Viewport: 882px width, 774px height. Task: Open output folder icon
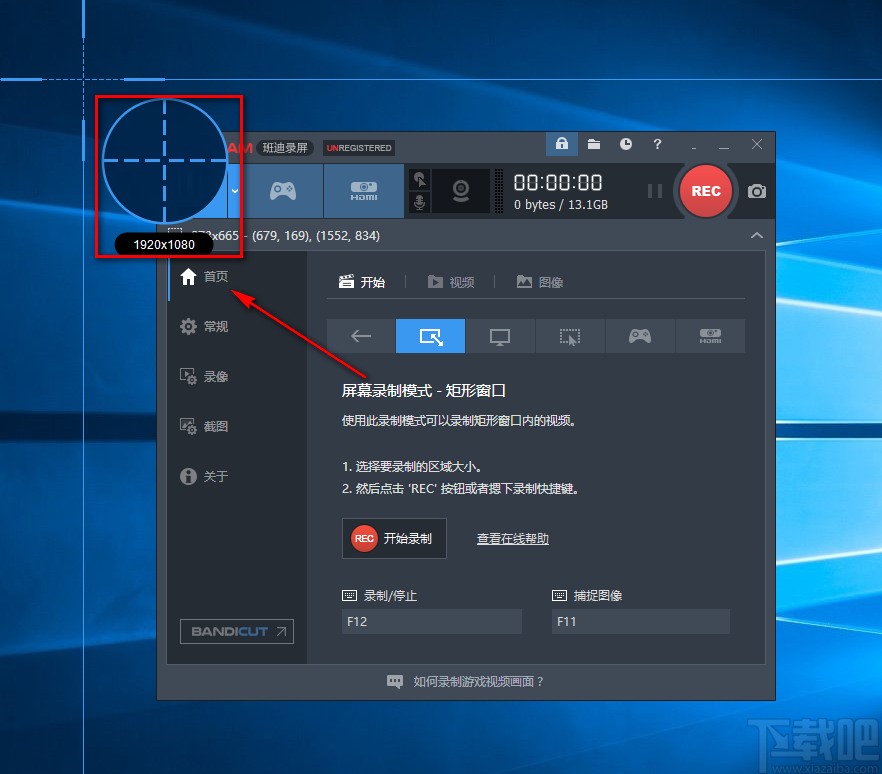(x=594, y=144)
